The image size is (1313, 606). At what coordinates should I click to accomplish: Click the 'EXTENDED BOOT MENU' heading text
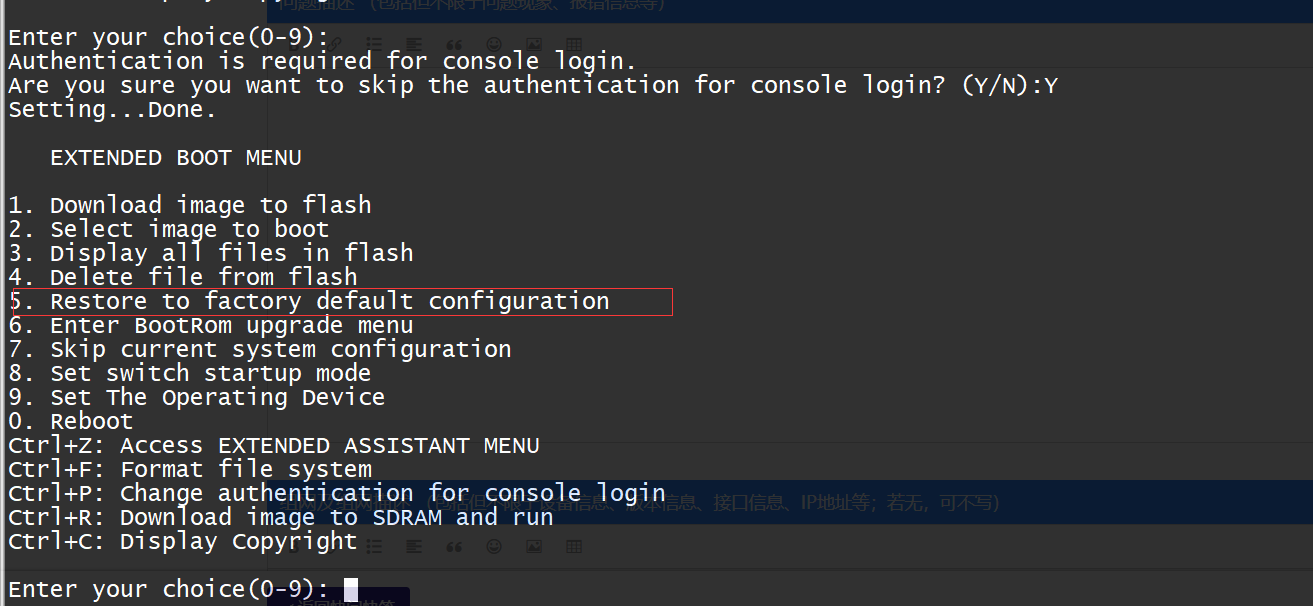click(175, 157)
